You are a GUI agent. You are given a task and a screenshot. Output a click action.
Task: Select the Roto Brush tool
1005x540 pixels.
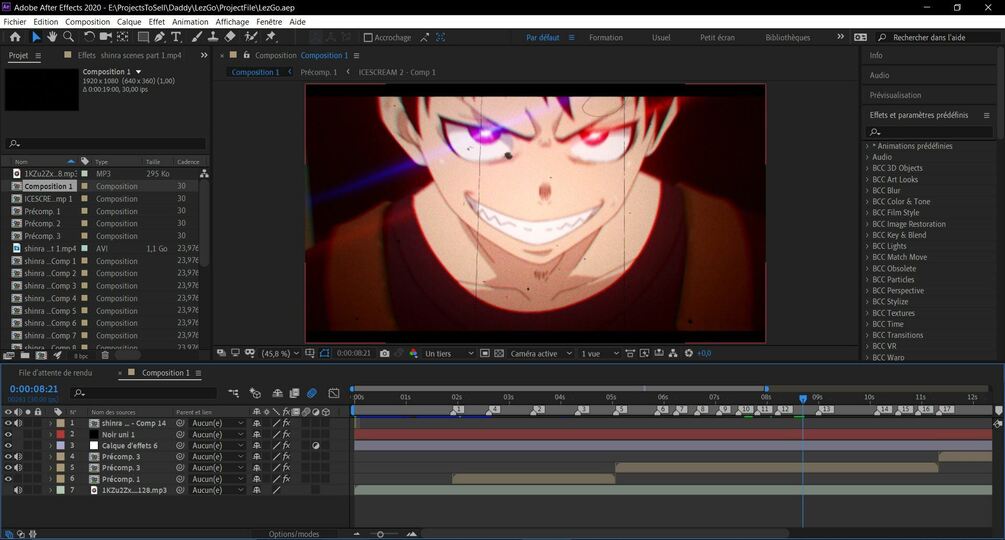pyautogui.click(x=251, y=37)
